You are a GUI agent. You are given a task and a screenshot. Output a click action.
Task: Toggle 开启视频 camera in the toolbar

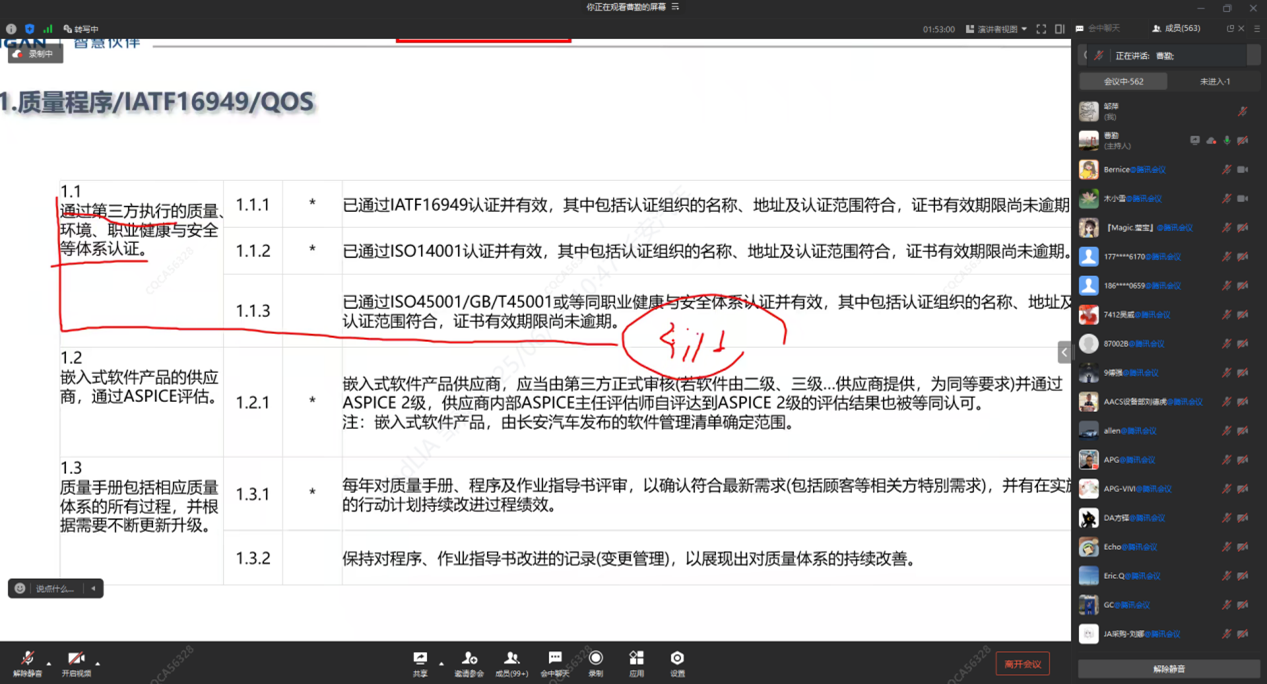76,660
